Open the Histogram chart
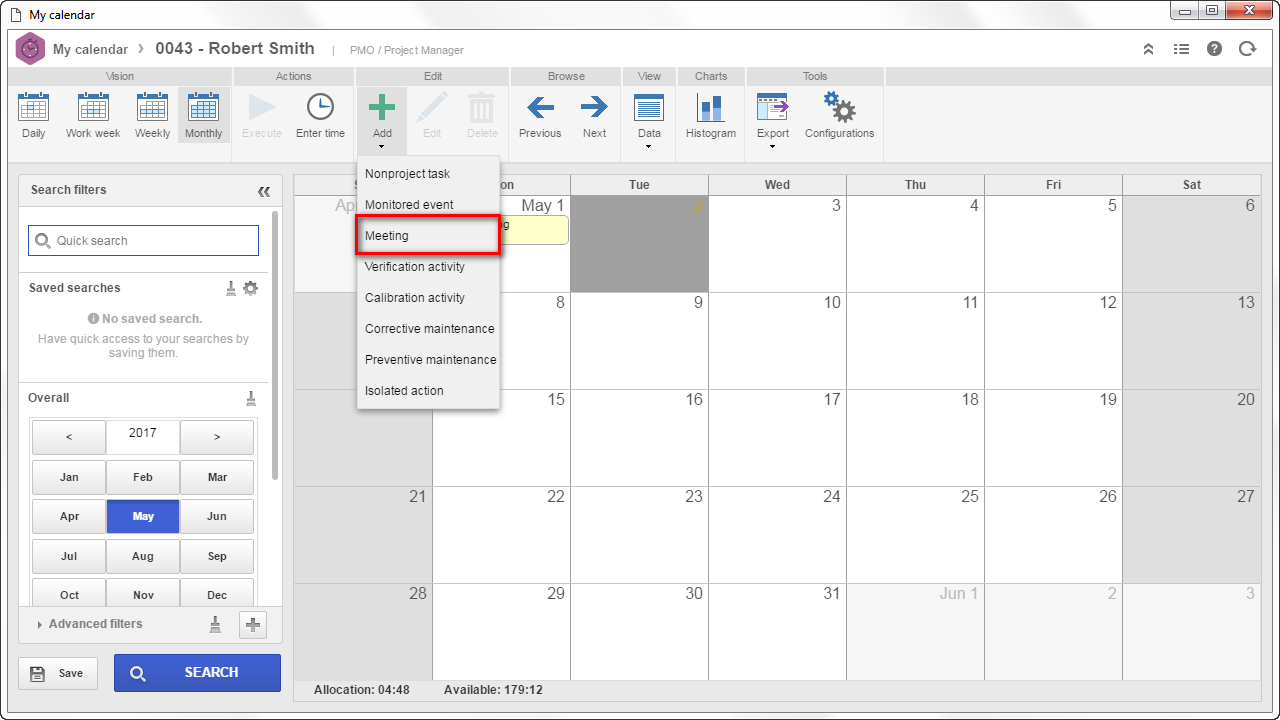The width and height of the screenshot is (1280, 720). pyautogui.click(x=711, y=115)
